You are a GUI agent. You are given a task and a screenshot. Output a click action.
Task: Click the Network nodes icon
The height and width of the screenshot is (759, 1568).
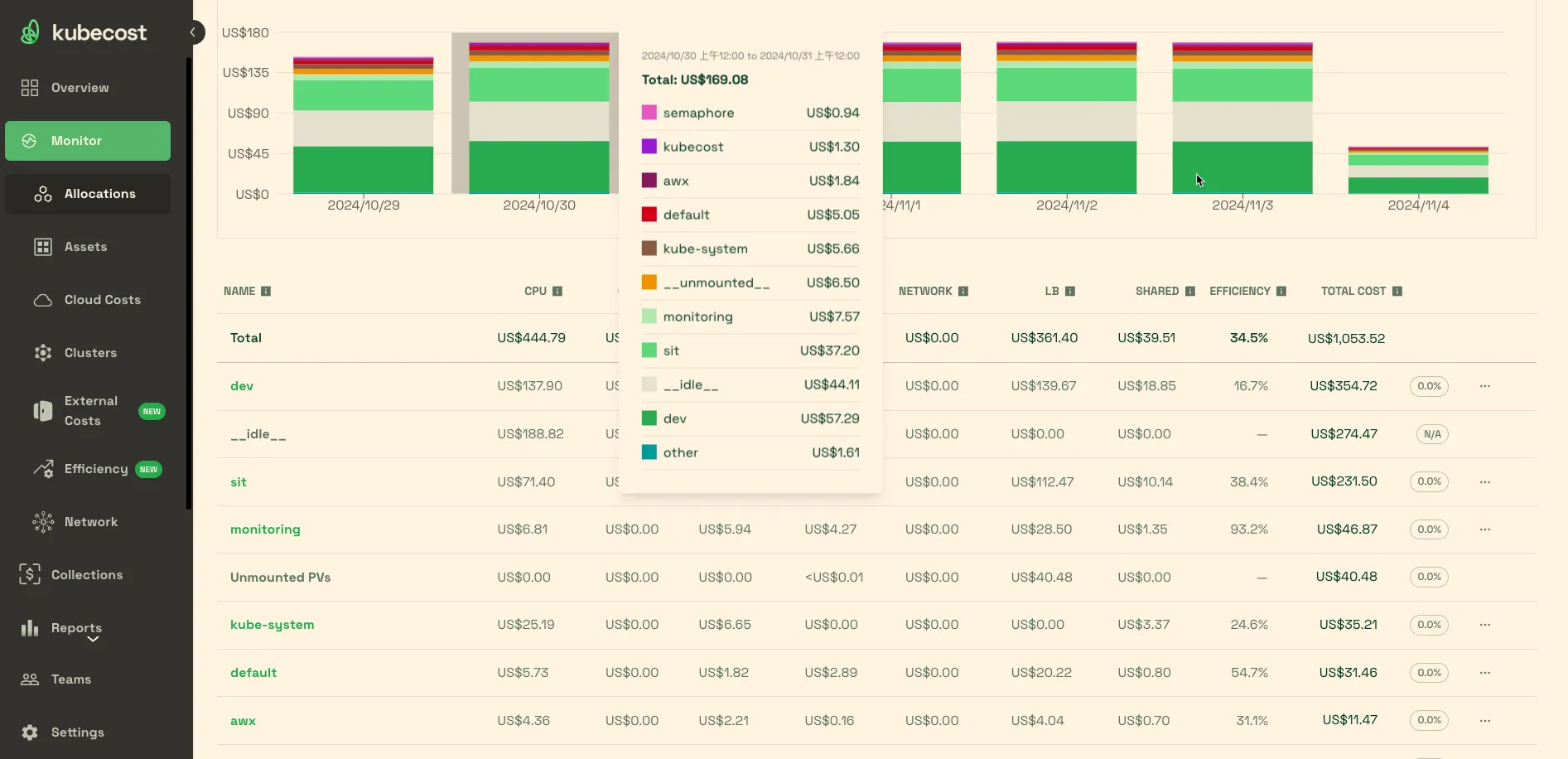pyautogui.click(x=43, y=522)
